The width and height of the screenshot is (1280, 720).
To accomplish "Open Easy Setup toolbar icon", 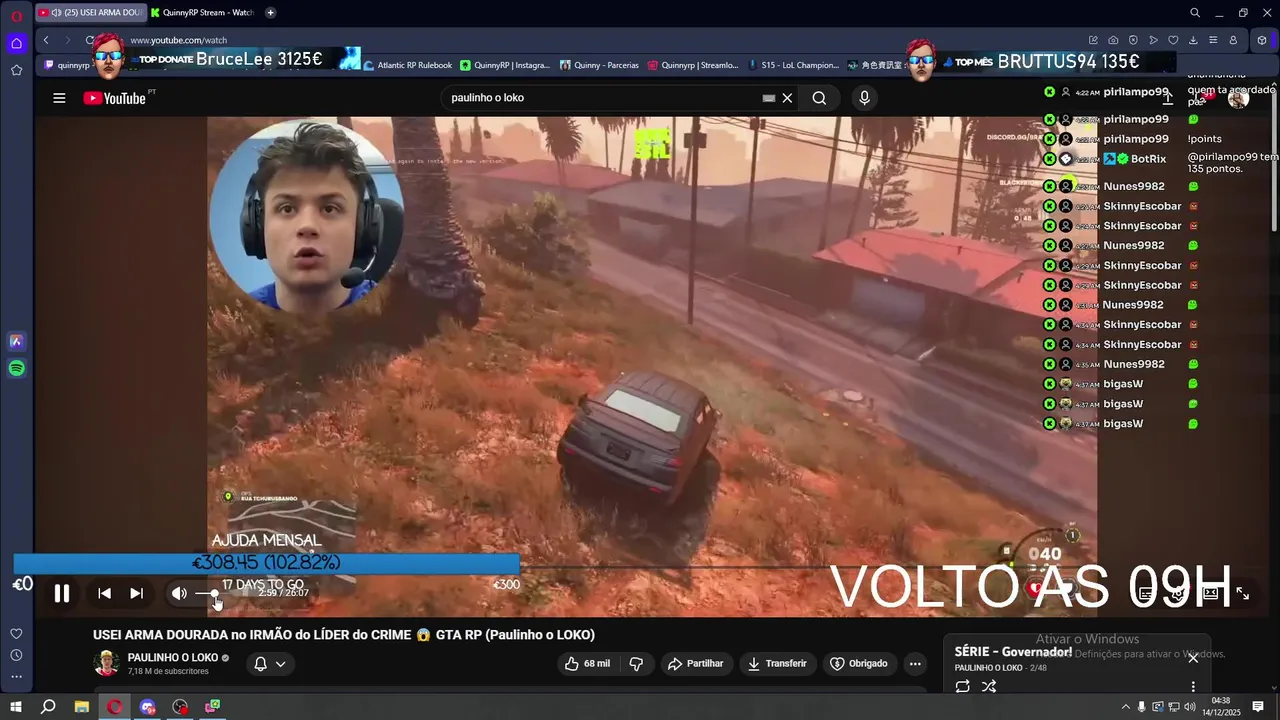I will [1213, 40].
